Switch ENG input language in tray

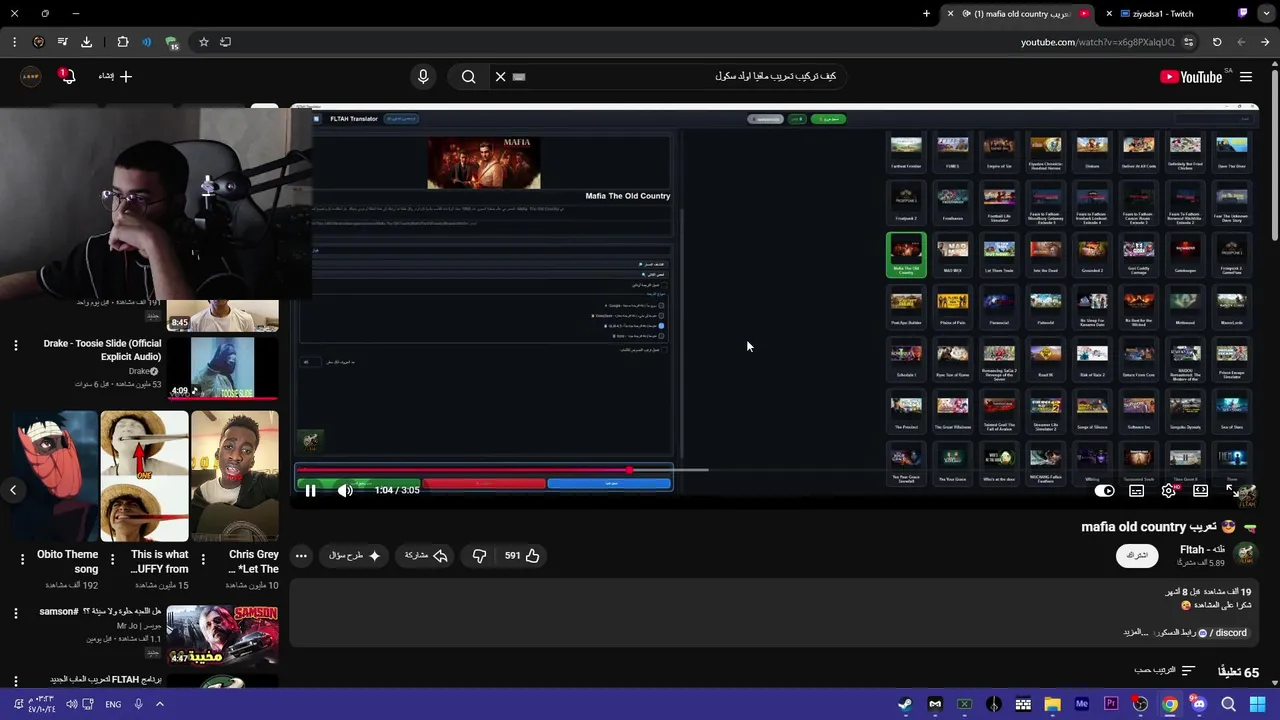113,704
